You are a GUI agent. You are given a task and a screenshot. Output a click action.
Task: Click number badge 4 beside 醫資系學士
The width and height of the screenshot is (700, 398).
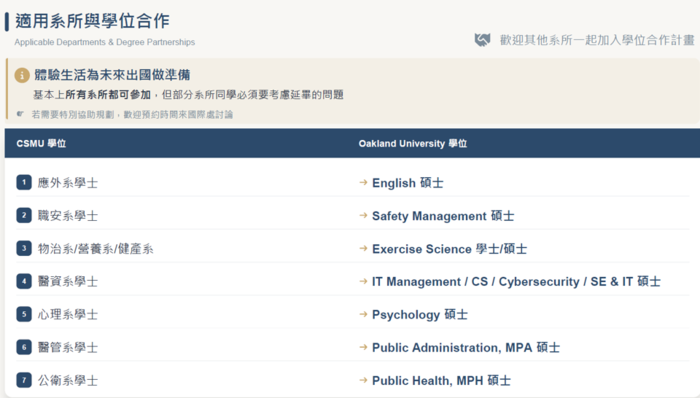[x=24, y=282]
